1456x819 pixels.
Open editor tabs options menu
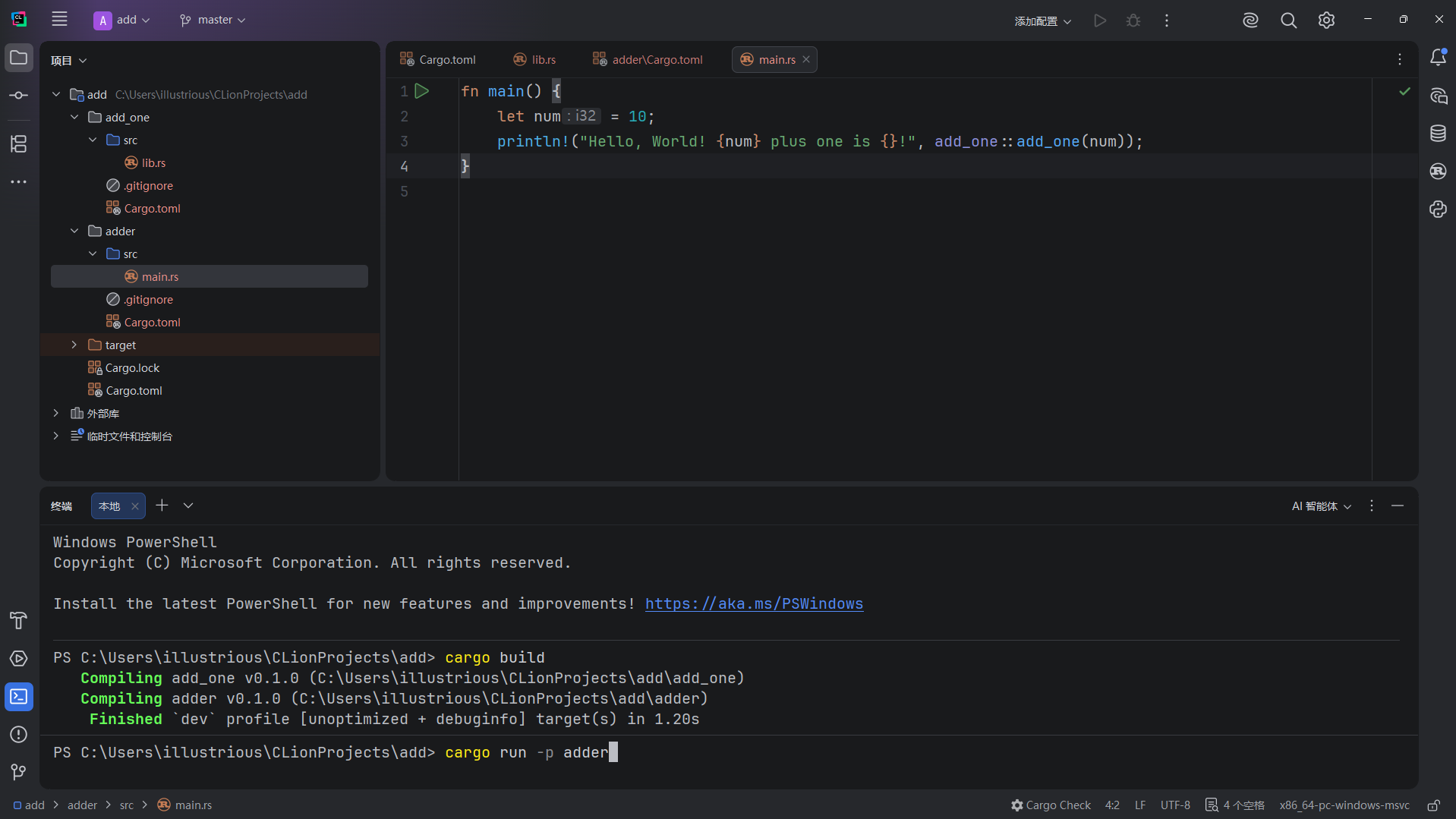pos(1400,59)
